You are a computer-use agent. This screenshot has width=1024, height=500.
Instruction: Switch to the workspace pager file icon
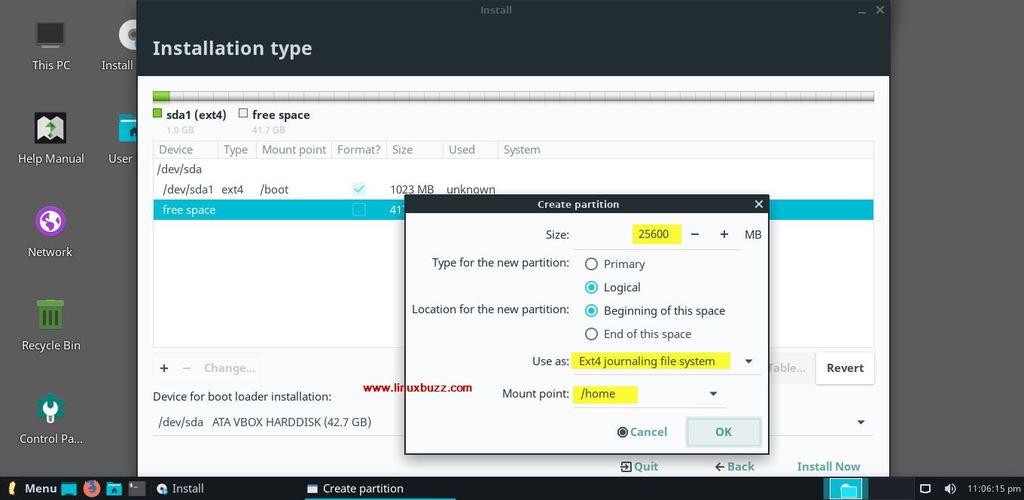846,488
